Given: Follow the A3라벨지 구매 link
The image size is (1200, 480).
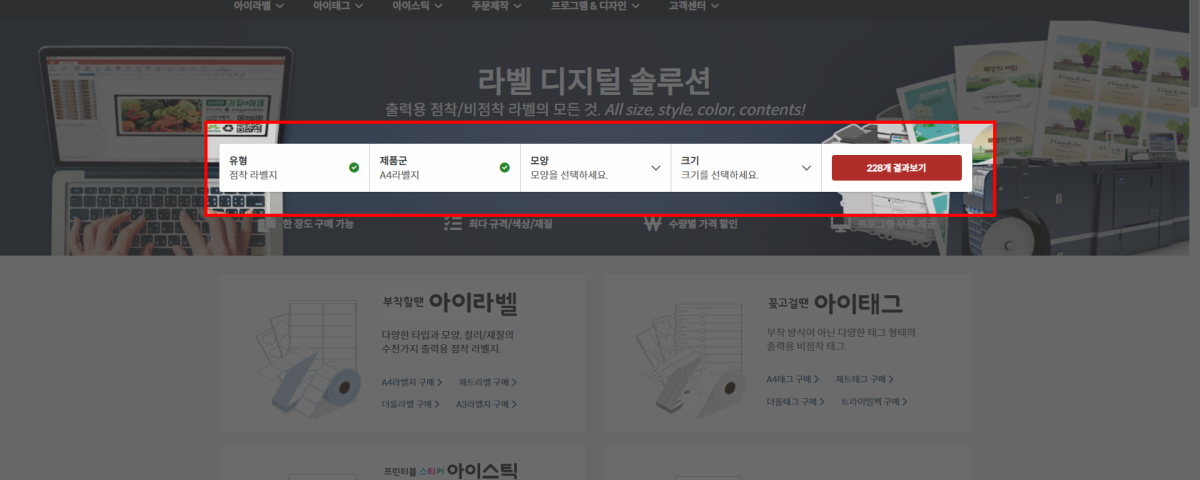Looking at the screenshot, I should (x=487, y=404).
